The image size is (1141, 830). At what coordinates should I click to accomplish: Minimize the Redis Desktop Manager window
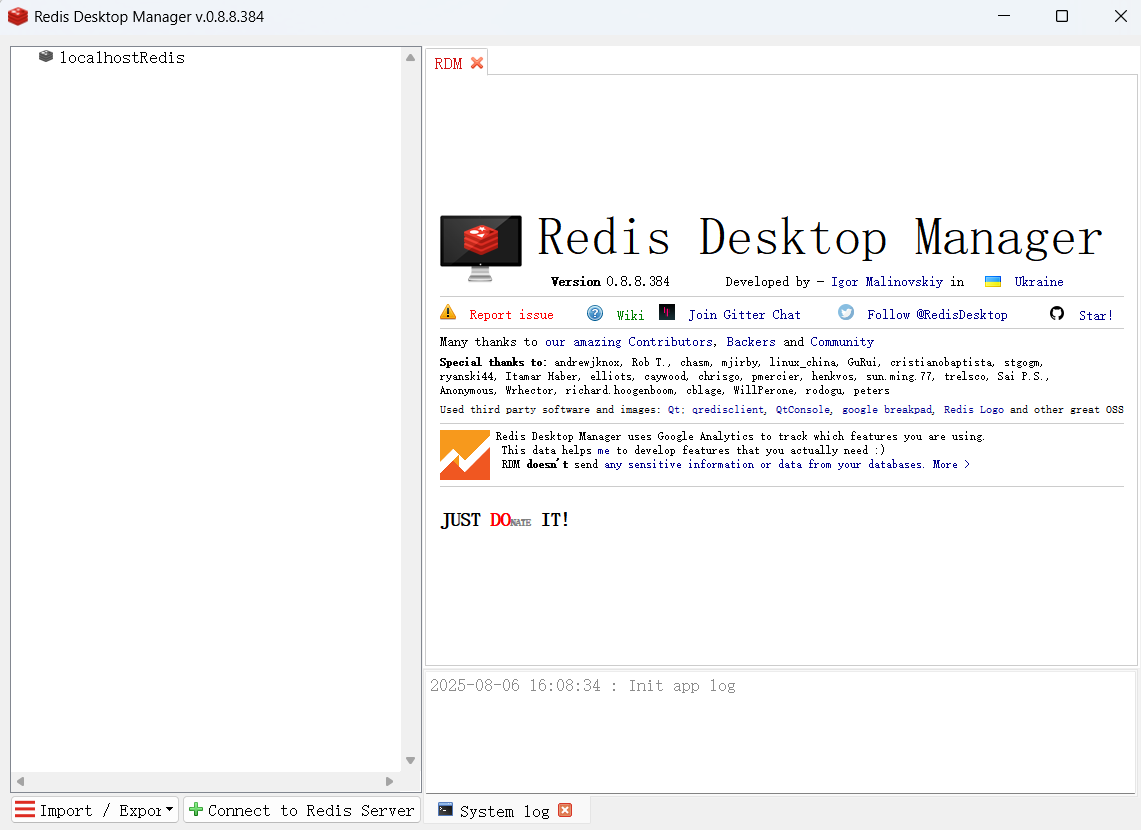coord(1004,16)
